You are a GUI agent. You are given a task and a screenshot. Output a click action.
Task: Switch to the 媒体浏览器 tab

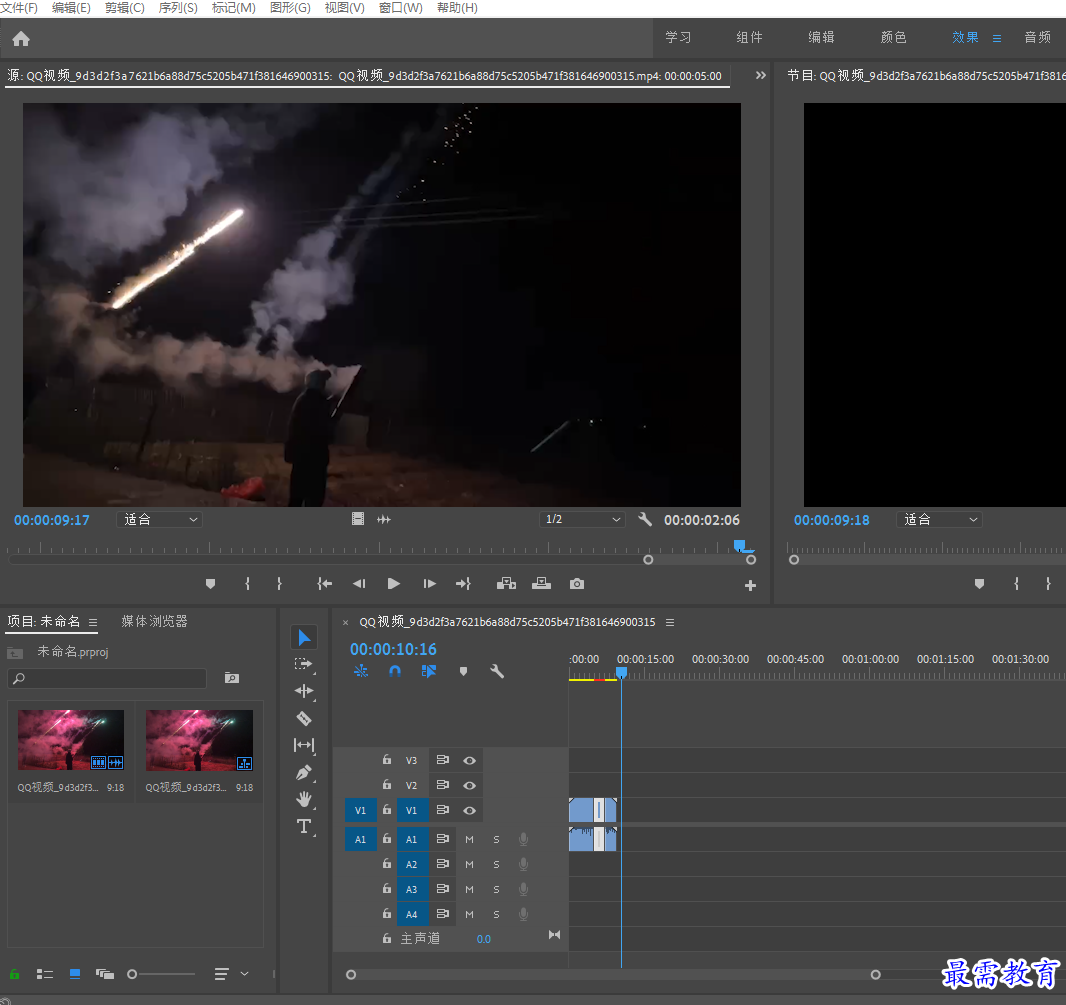(x=154, y=621)
